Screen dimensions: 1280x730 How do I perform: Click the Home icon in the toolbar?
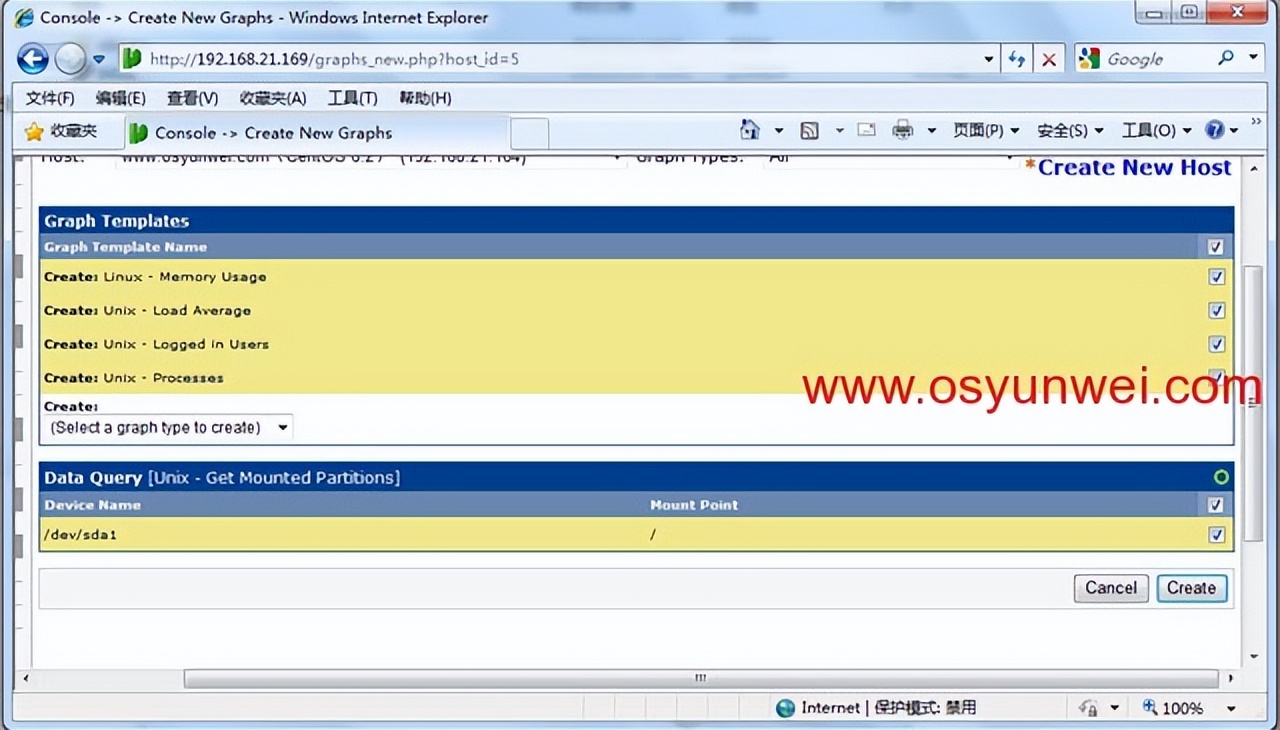point(749,130)
